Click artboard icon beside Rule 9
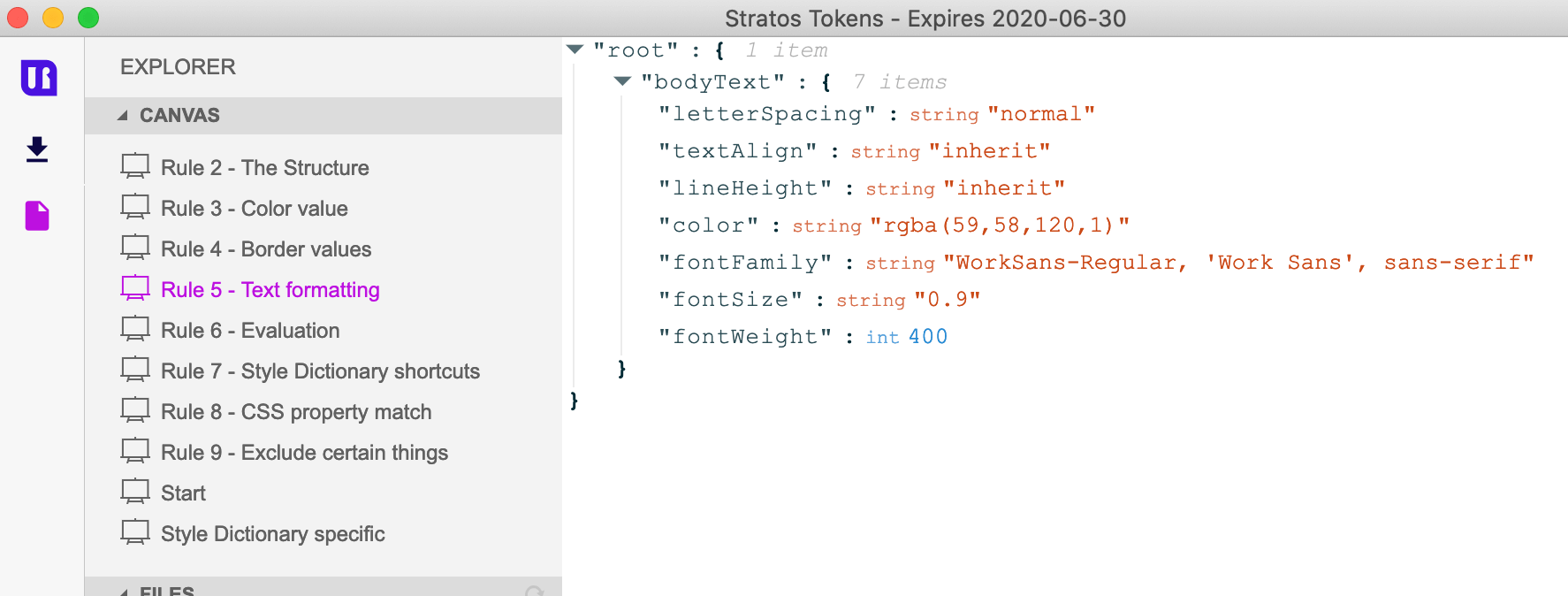The image size is (1568, 596). [135, 451]
